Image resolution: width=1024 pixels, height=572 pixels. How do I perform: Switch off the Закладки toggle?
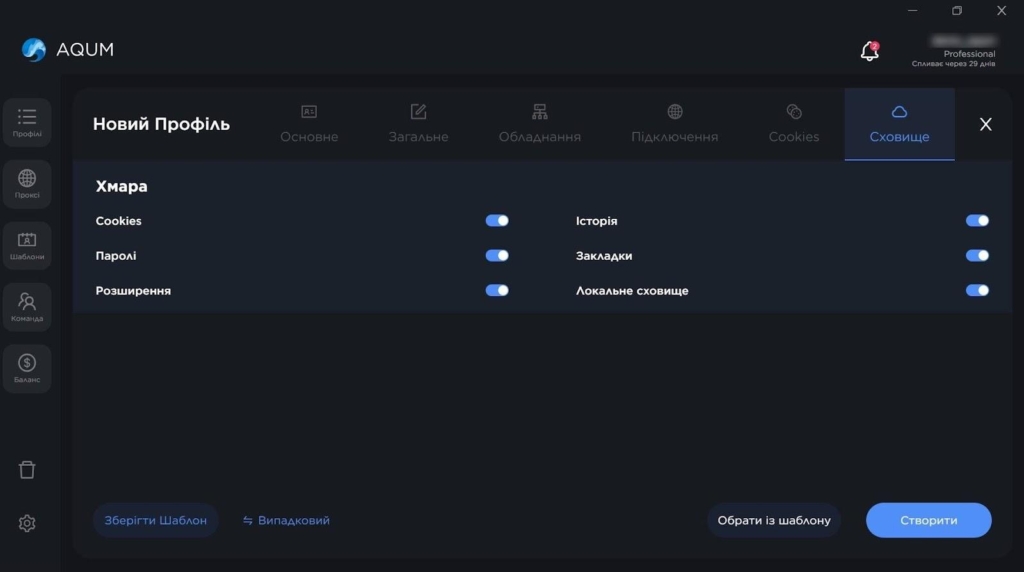click(x=977, y=256)
